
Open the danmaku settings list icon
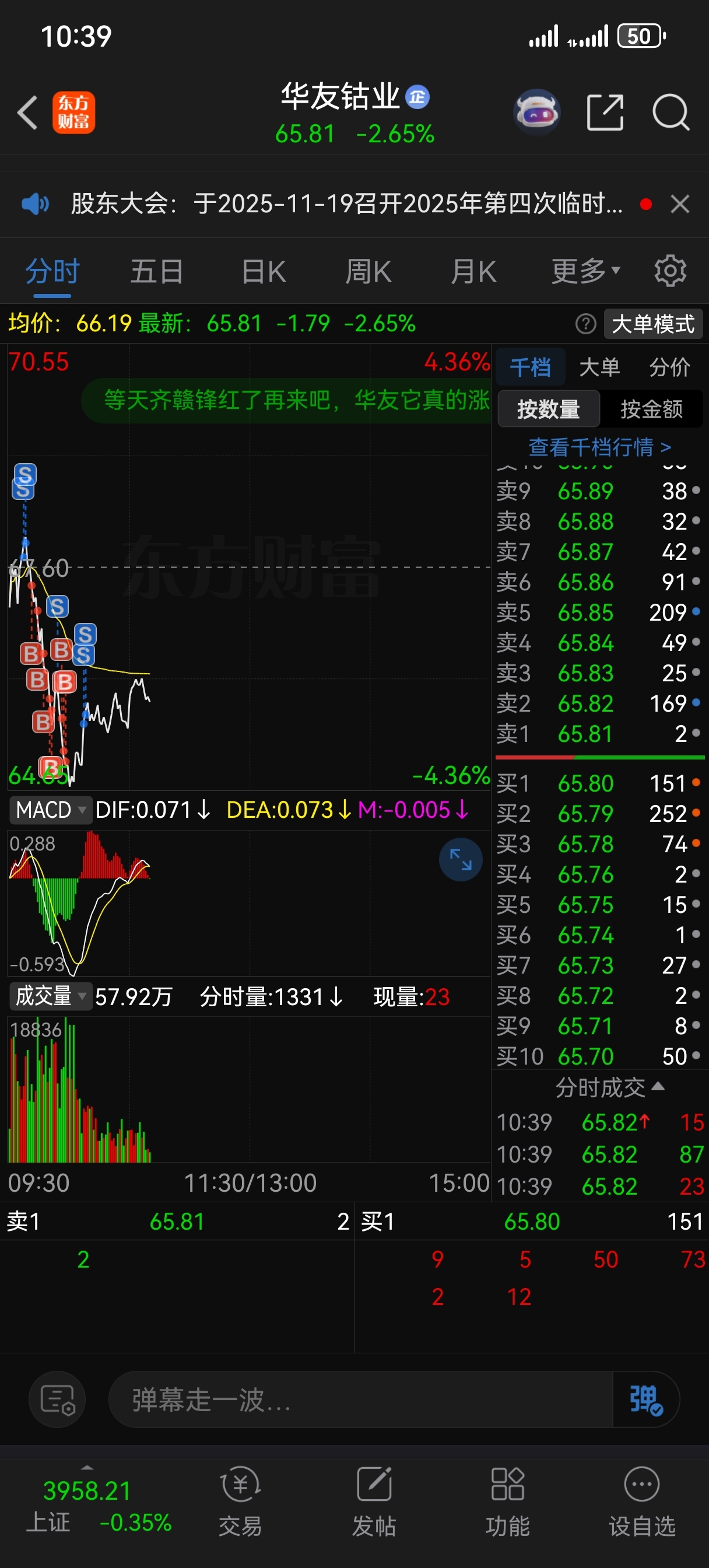point(57,1399)
